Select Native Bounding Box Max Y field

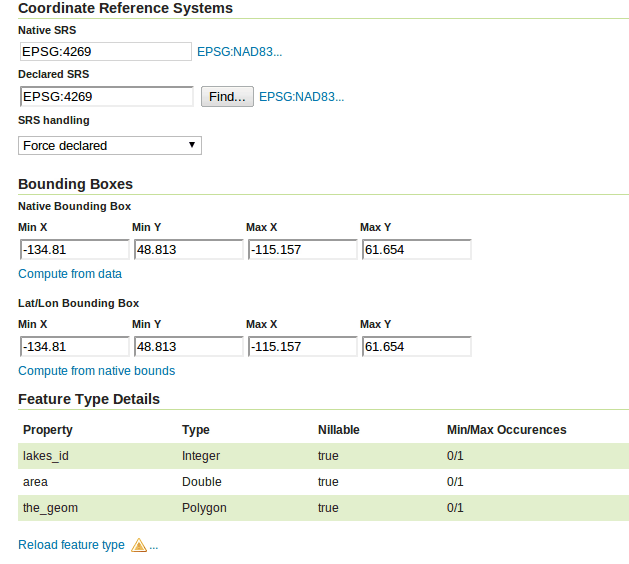416,250
